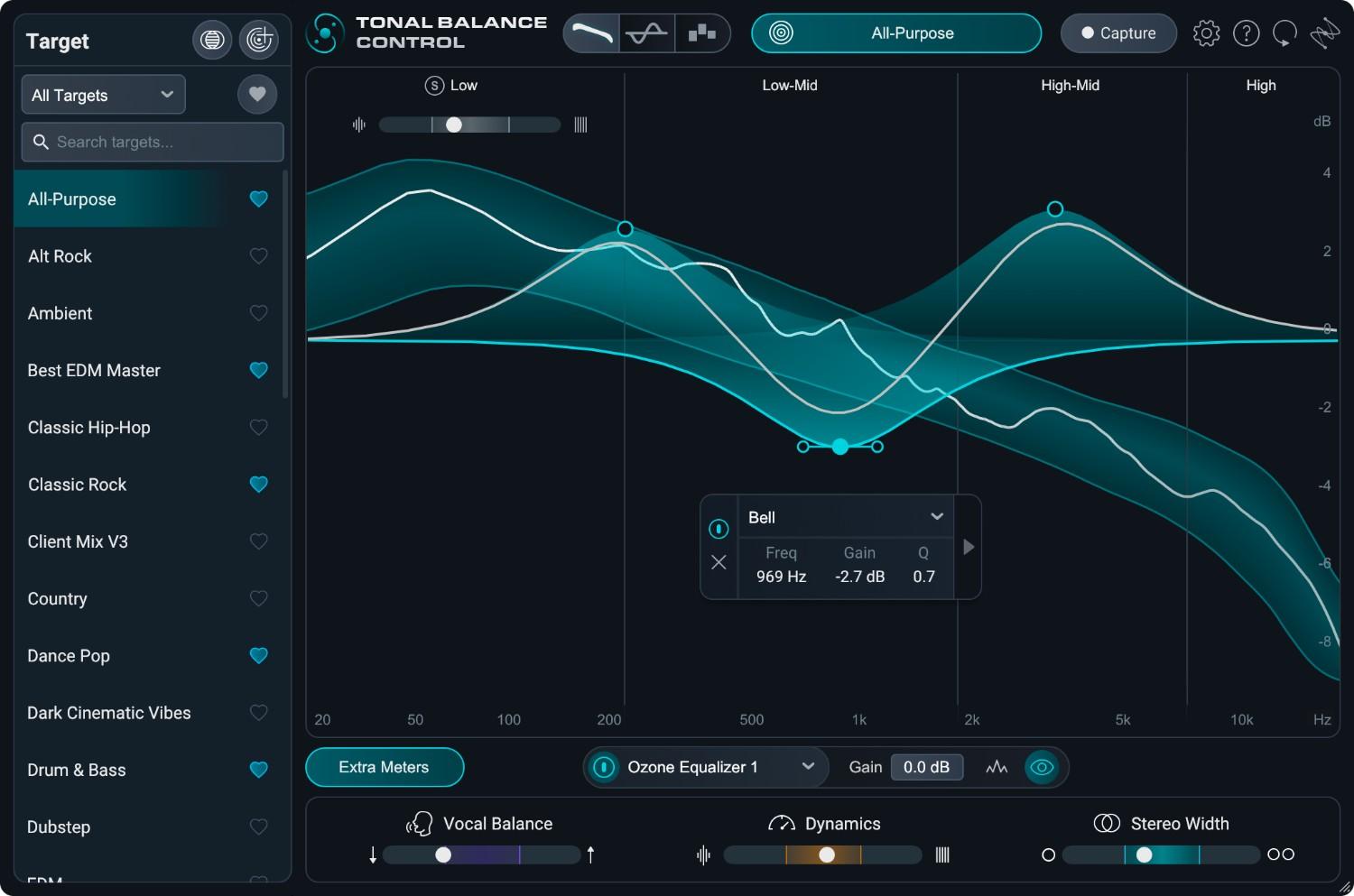Screen dimensions: 1354x896
Task: Open the All Targets dropdown
Action: tap(102, 94)
